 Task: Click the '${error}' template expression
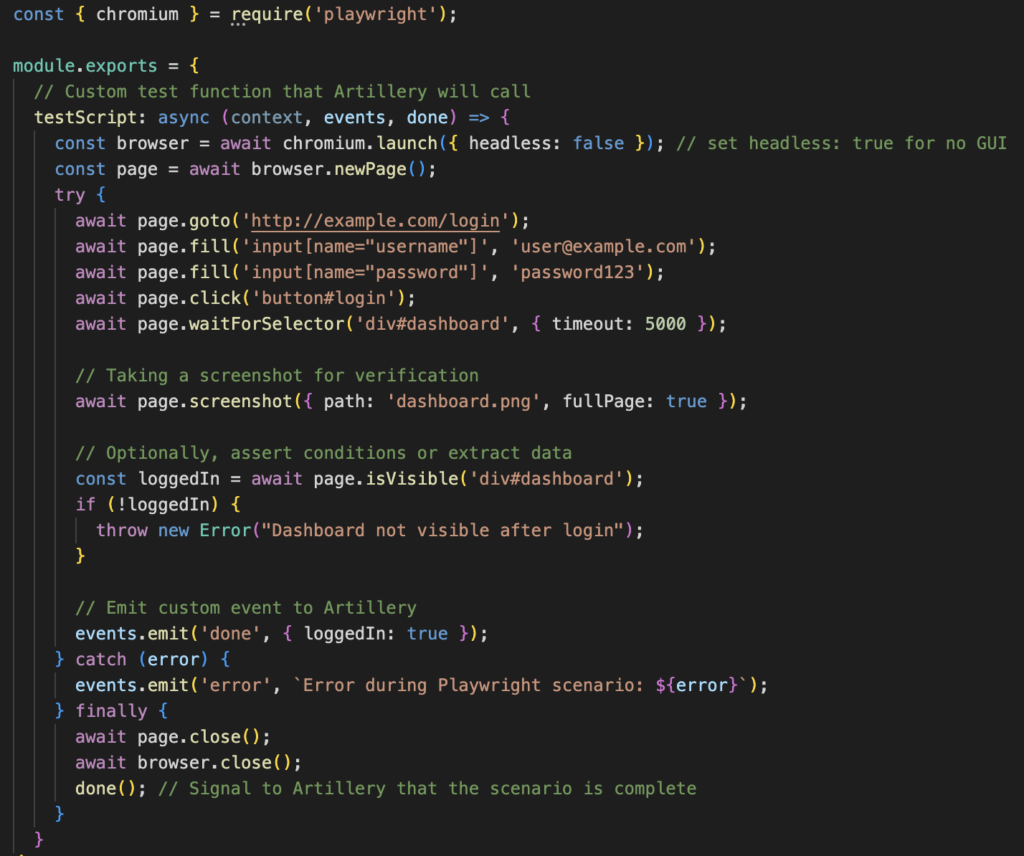(x=697, y=686)
